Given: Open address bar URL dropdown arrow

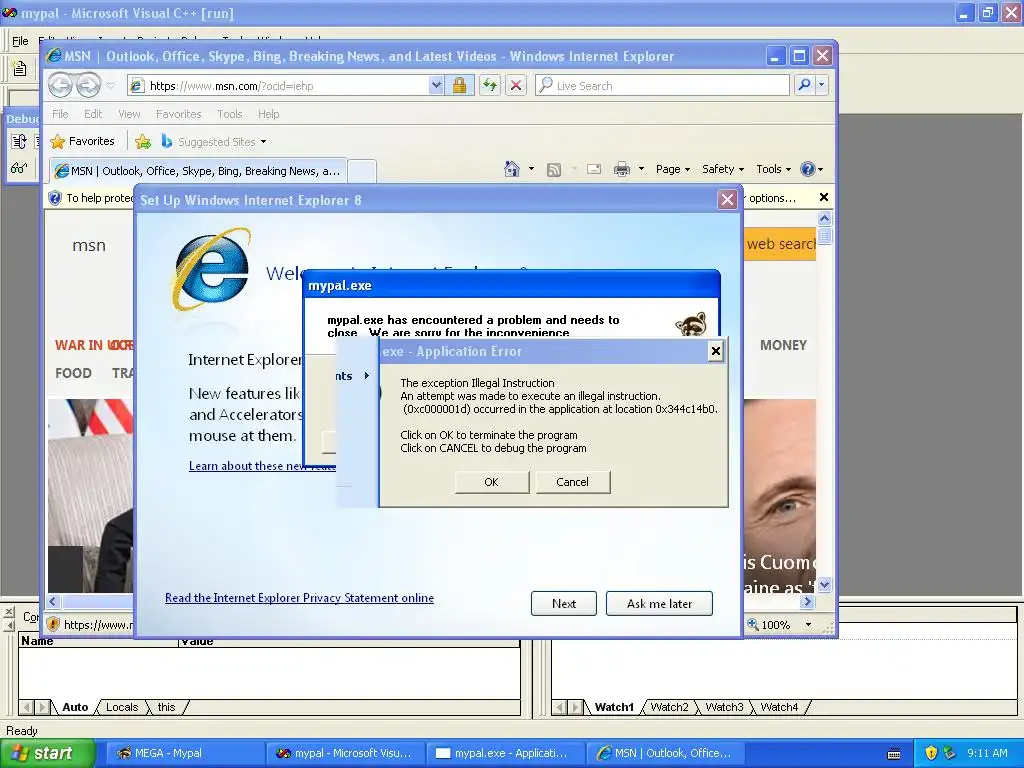Looking at the screenshot, I should (436, 85).
